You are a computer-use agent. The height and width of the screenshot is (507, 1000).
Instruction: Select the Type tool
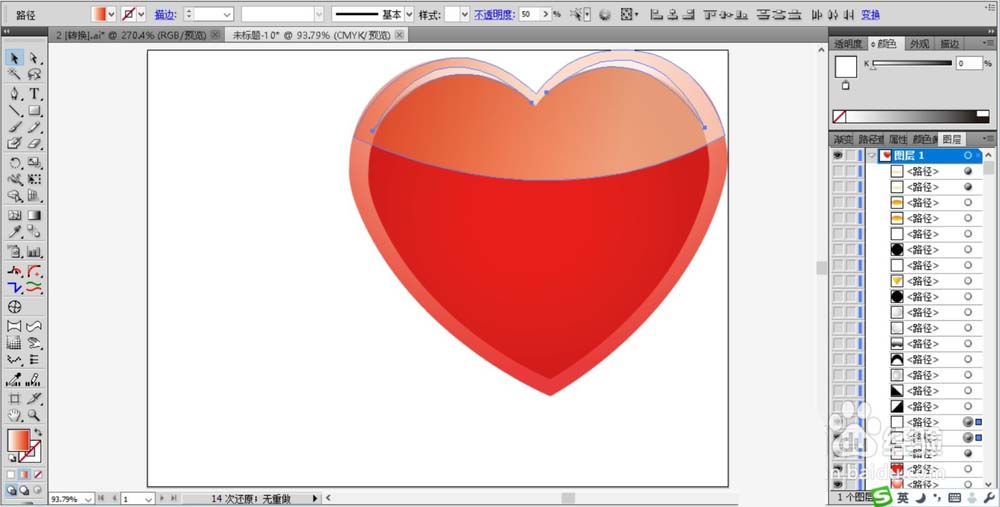[34, 94]
